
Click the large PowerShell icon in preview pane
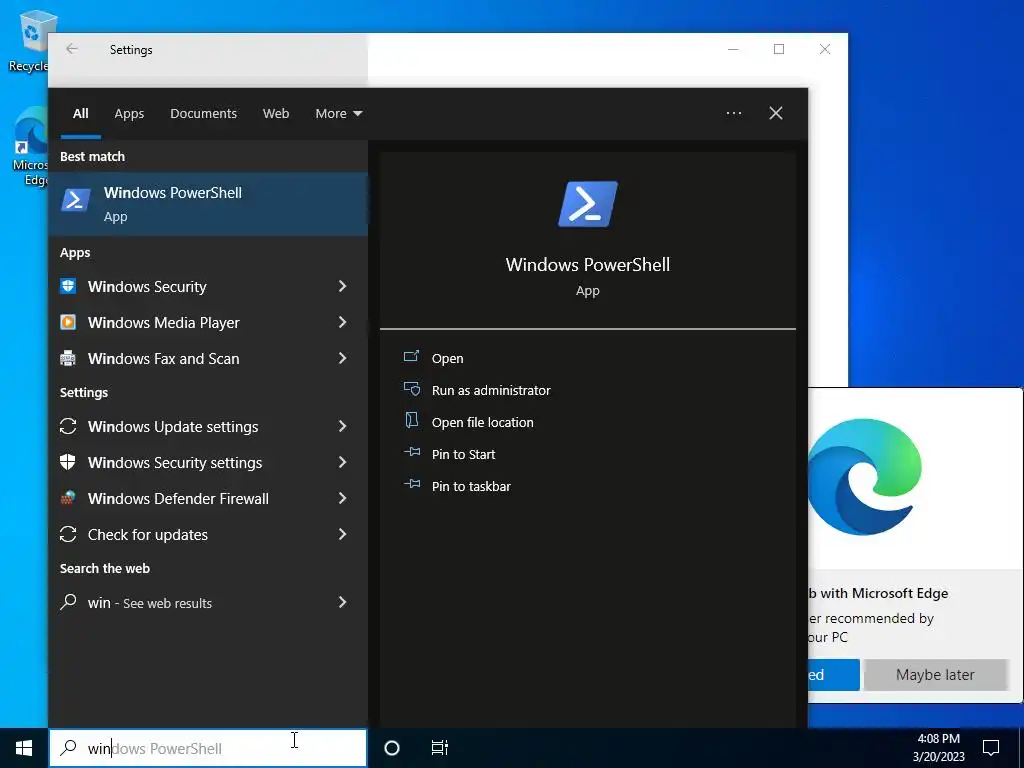pyautogui.click(x=588, y=204)
